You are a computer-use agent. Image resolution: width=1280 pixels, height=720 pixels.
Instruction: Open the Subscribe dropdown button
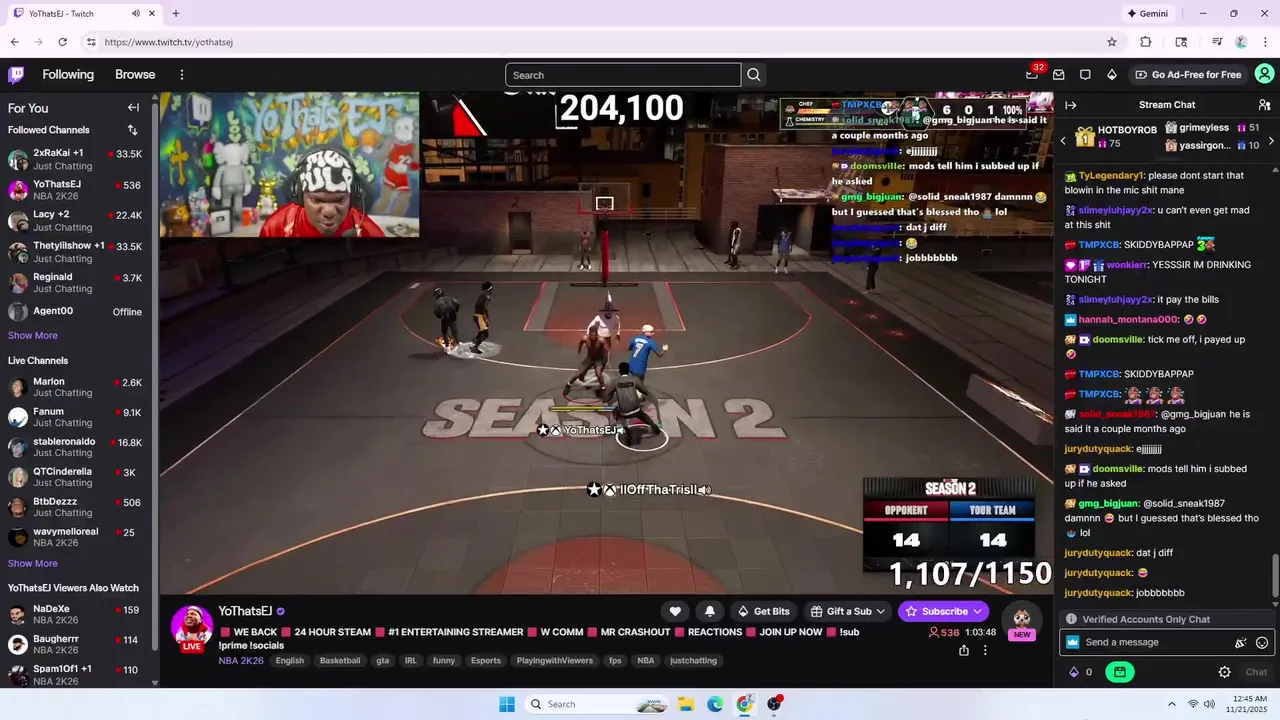point(943,611)
